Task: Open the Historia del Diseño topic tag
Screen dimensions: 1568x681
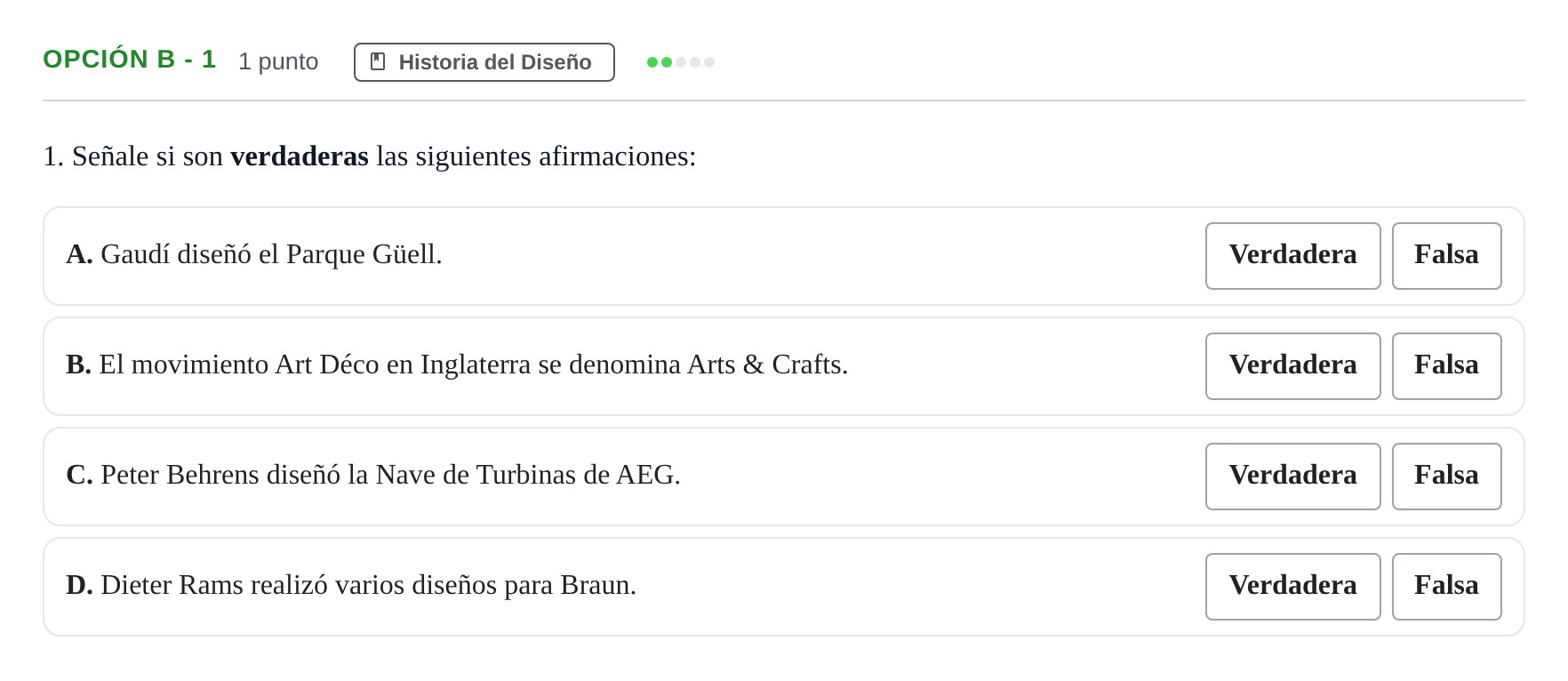Action: click(484, 62)
